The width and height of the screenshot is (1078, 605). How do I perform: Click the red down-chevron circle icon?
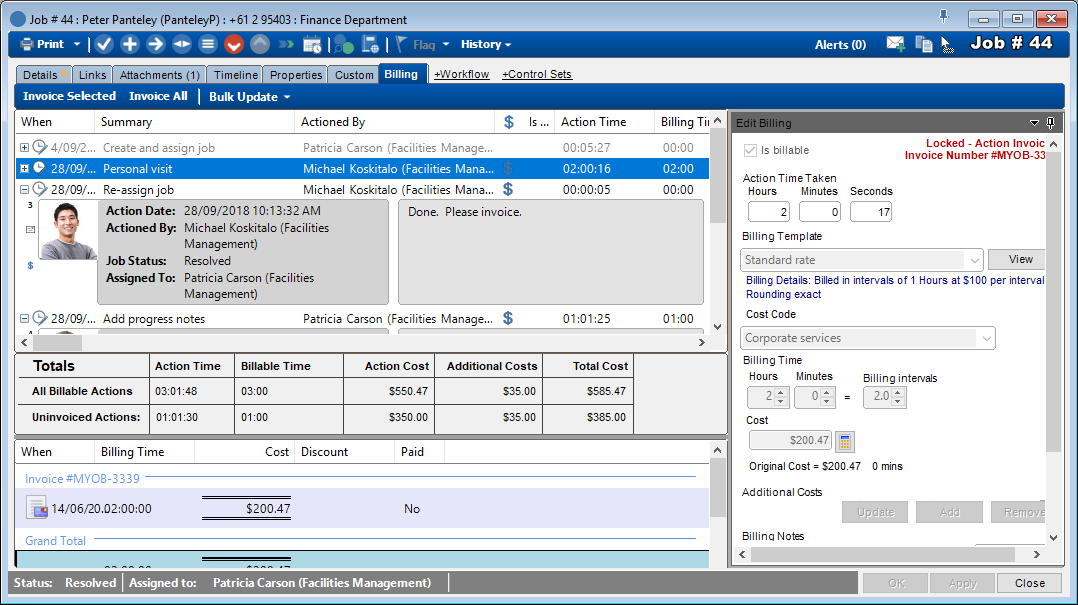234,45
